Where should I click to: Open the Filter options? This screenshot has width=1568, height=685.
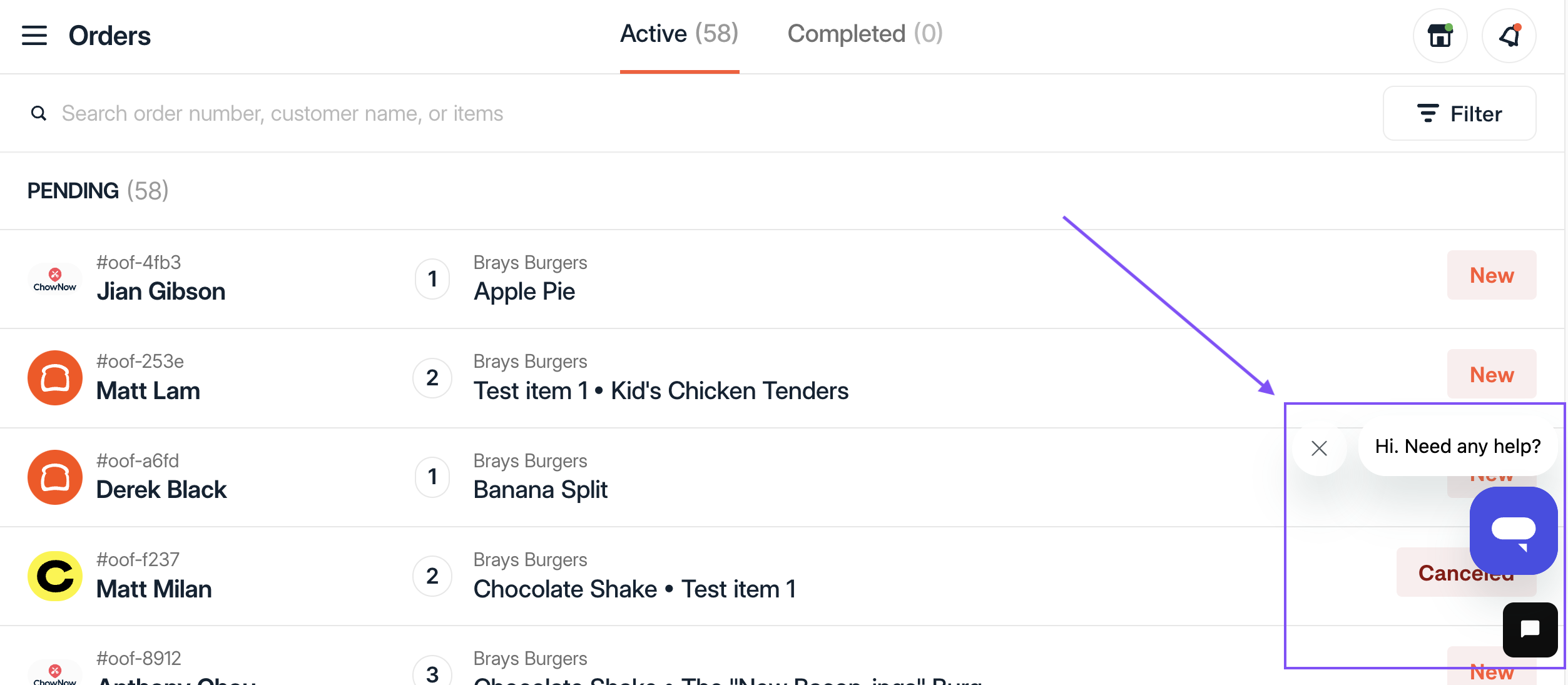tap(1459, 113)
